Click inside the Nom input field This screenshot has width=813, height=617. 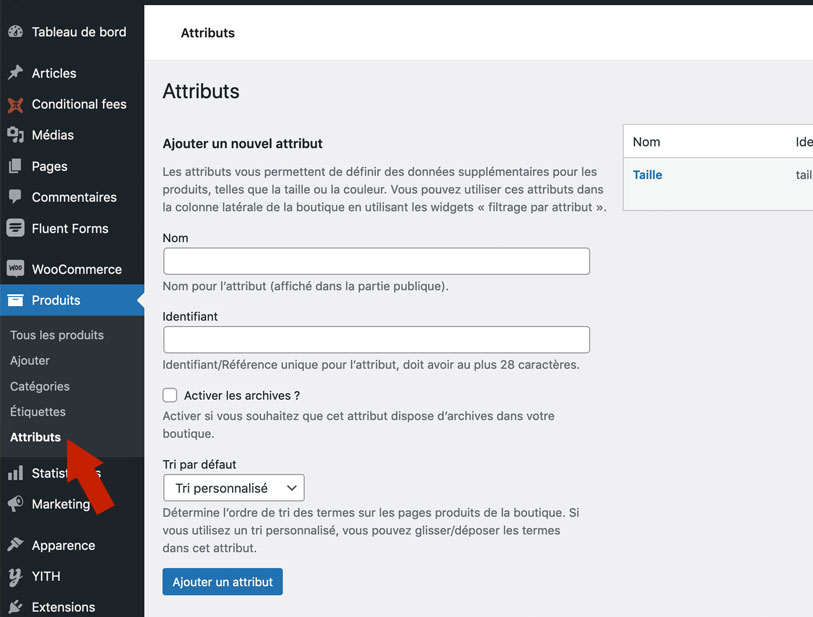pyautogui.click(x=376, y=260)
